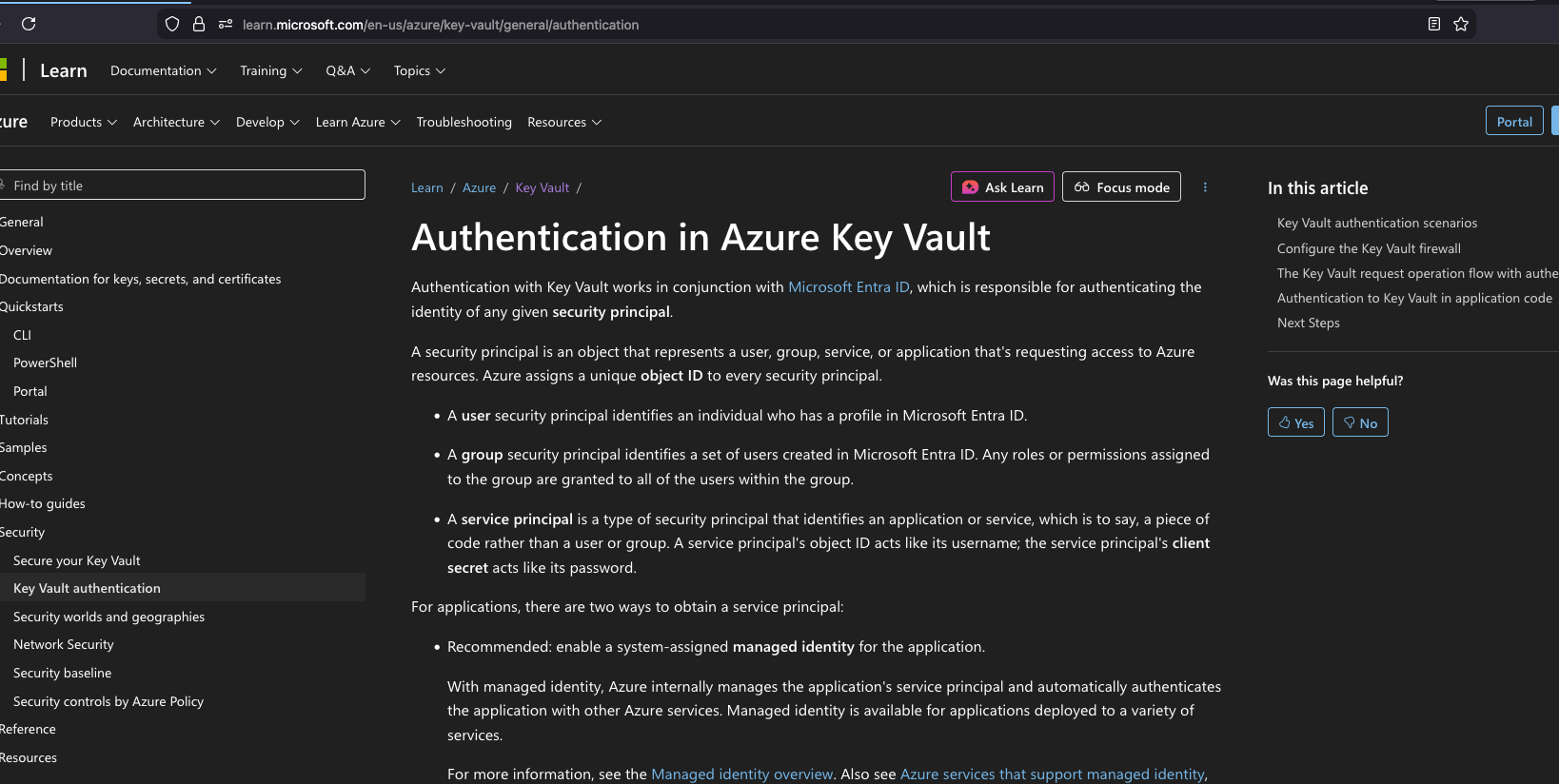Image resolution: width=1559 pixels, height=784 pixels.
Task: Open Security controls by Azure Policy
Action: click(x=109, y=701)
